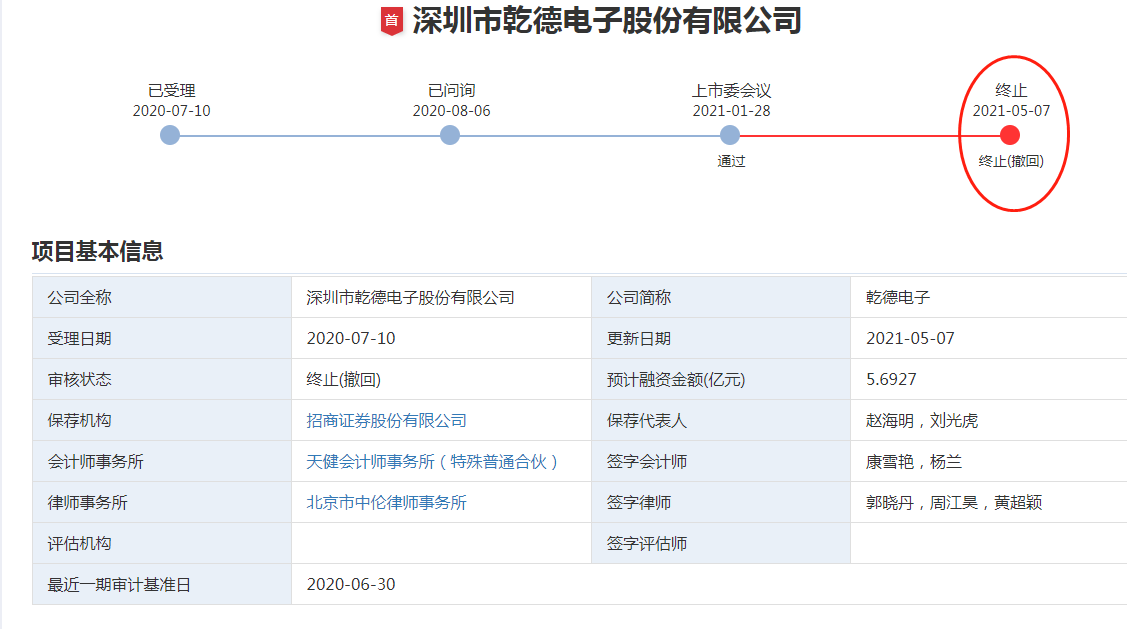Click the 赵海明，刘光虎 sponsor representatives cell
Screen dimensions: 1127x629
(921, 421)
